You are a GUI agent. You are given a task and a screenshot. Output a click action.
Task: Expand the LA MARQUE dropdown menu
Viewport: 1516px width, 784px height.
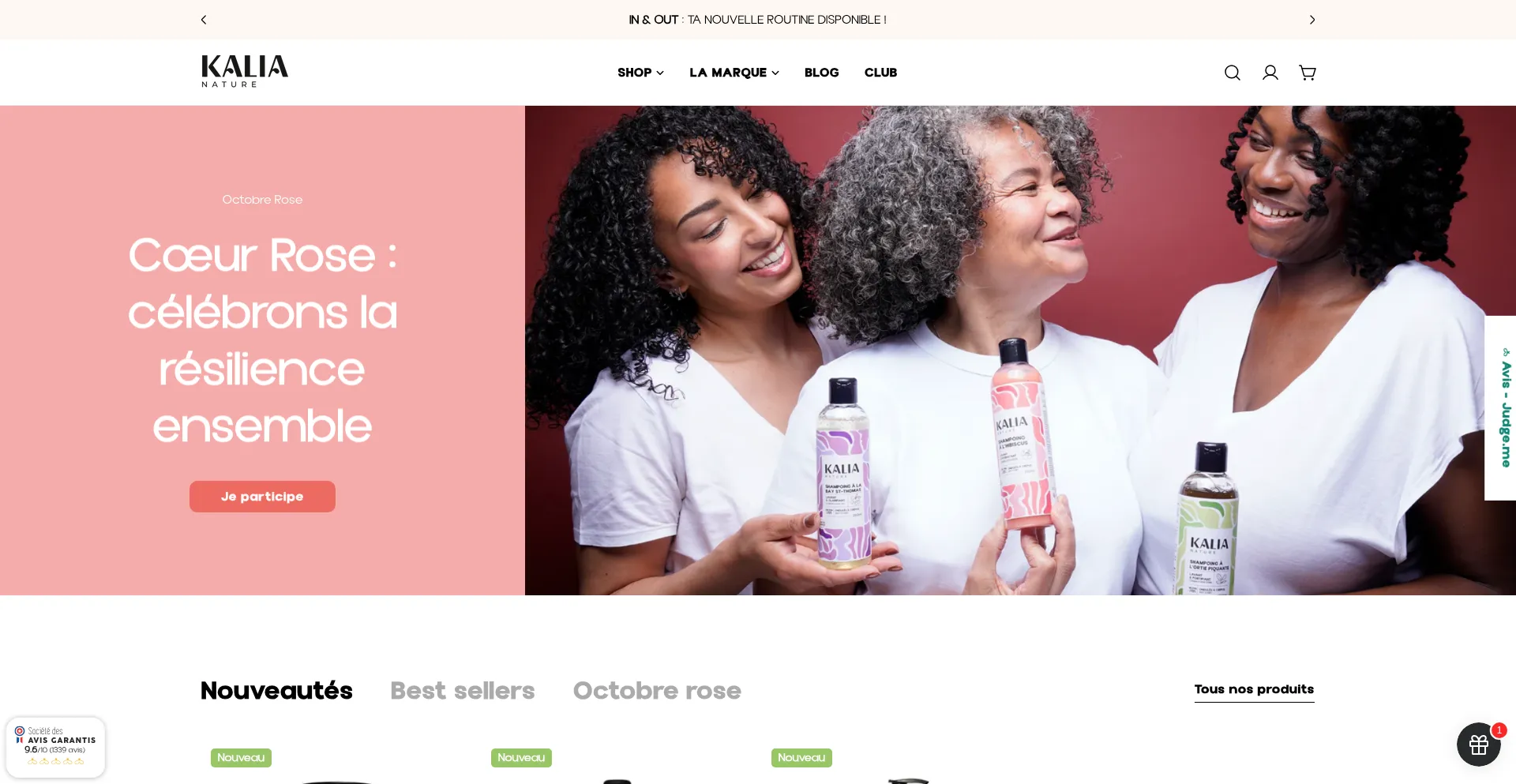(x=734, y=73)
